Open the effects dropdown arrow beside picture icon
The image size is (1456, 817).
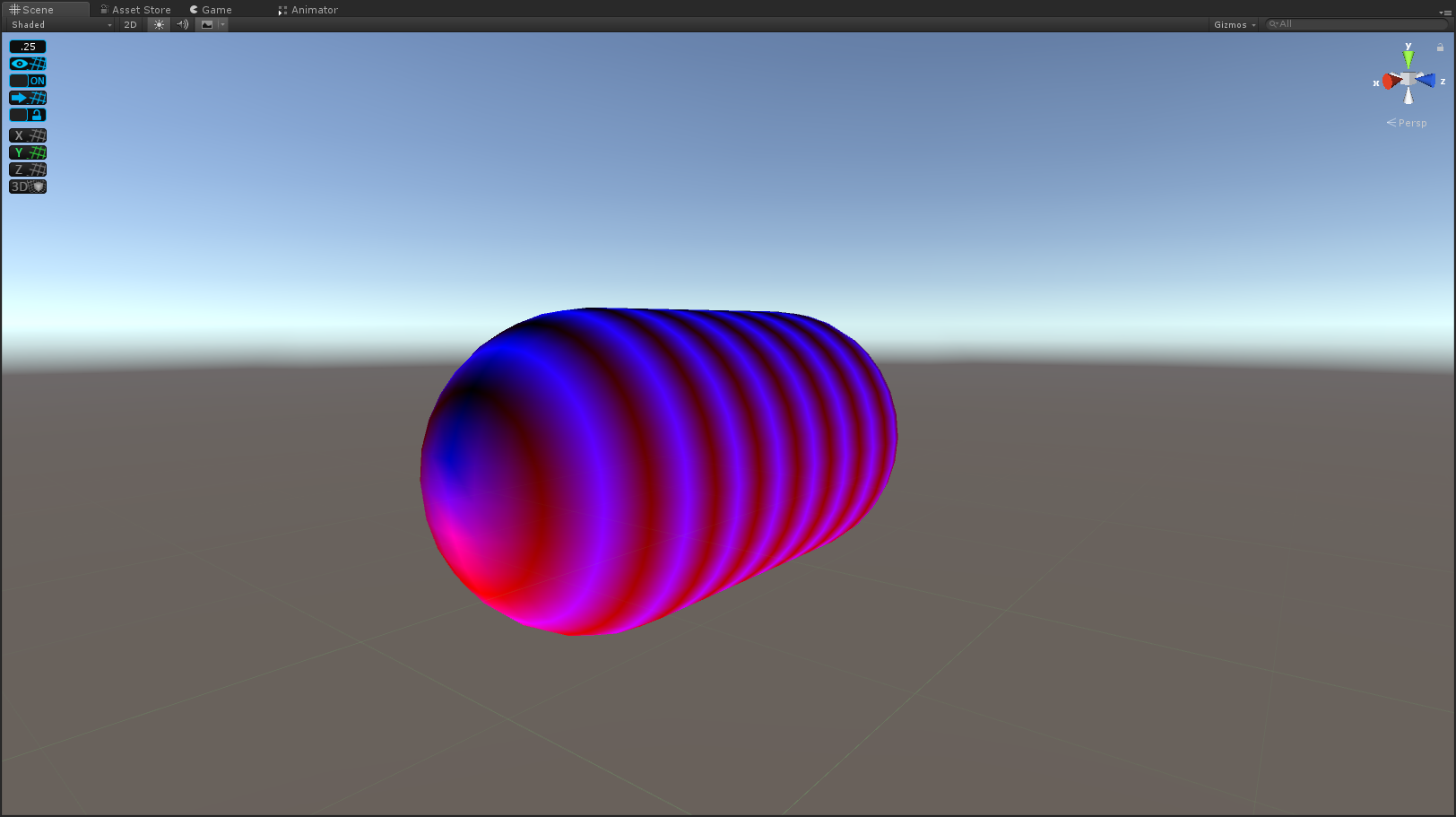[x=222, y=24]
